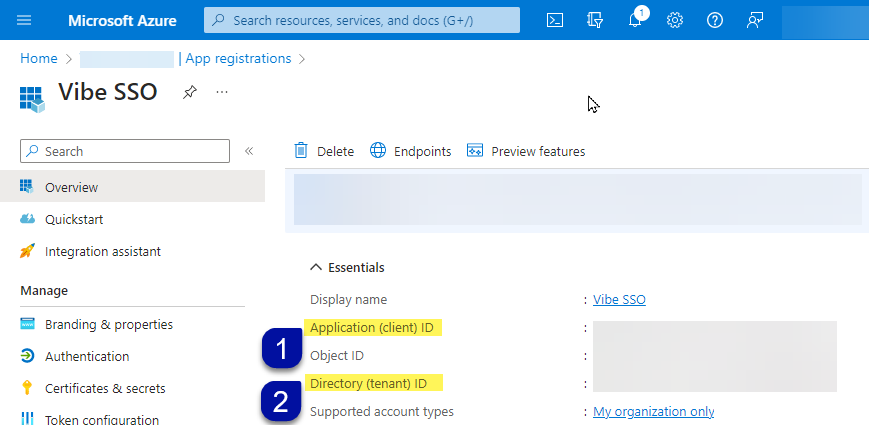Image resolution: width=869 pixels, height=425 pixels.
Task: Click the Integration assistant rocket icon
Action: 27,251
